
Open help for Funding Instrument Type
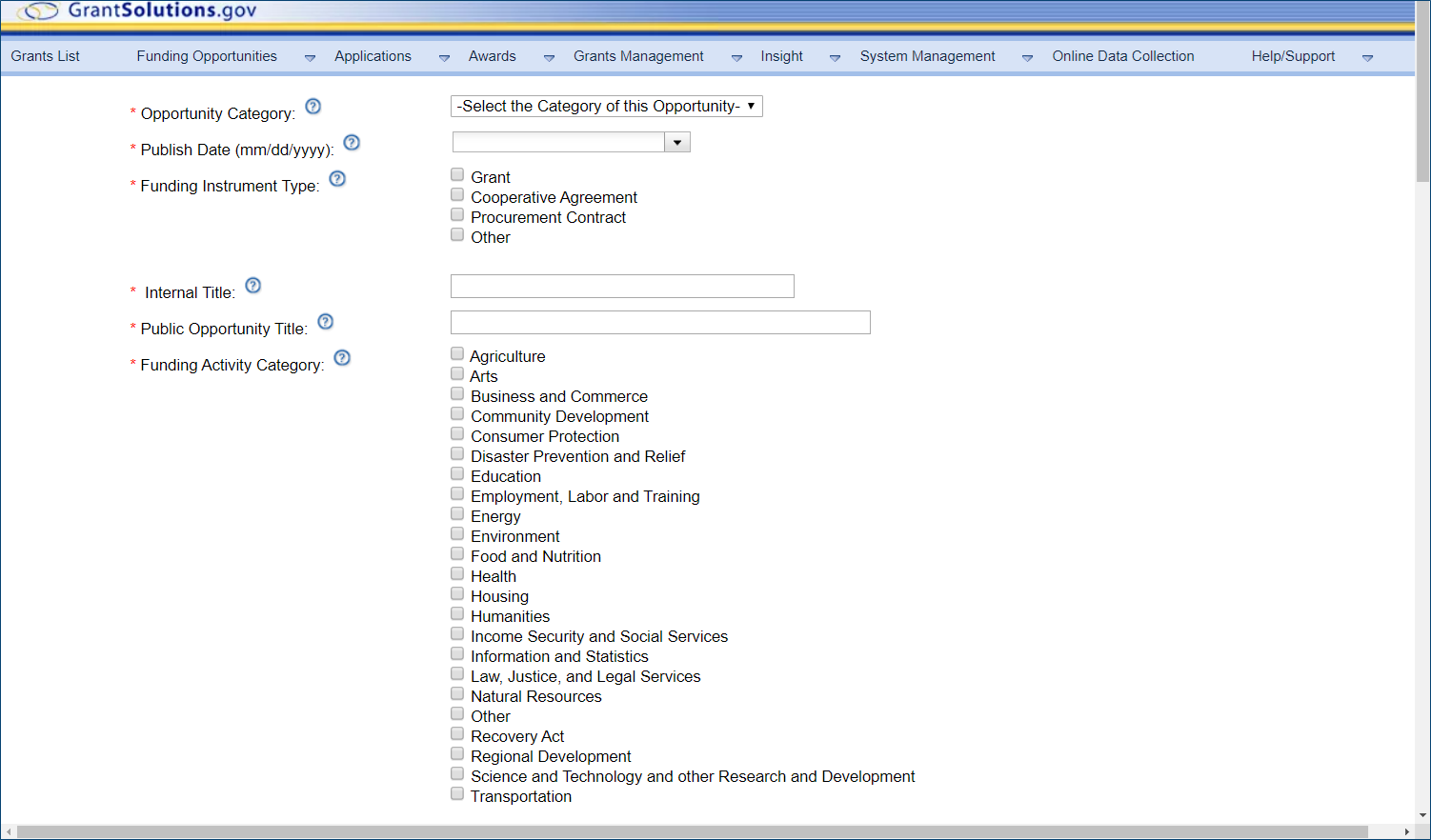[x=337, y=179]
